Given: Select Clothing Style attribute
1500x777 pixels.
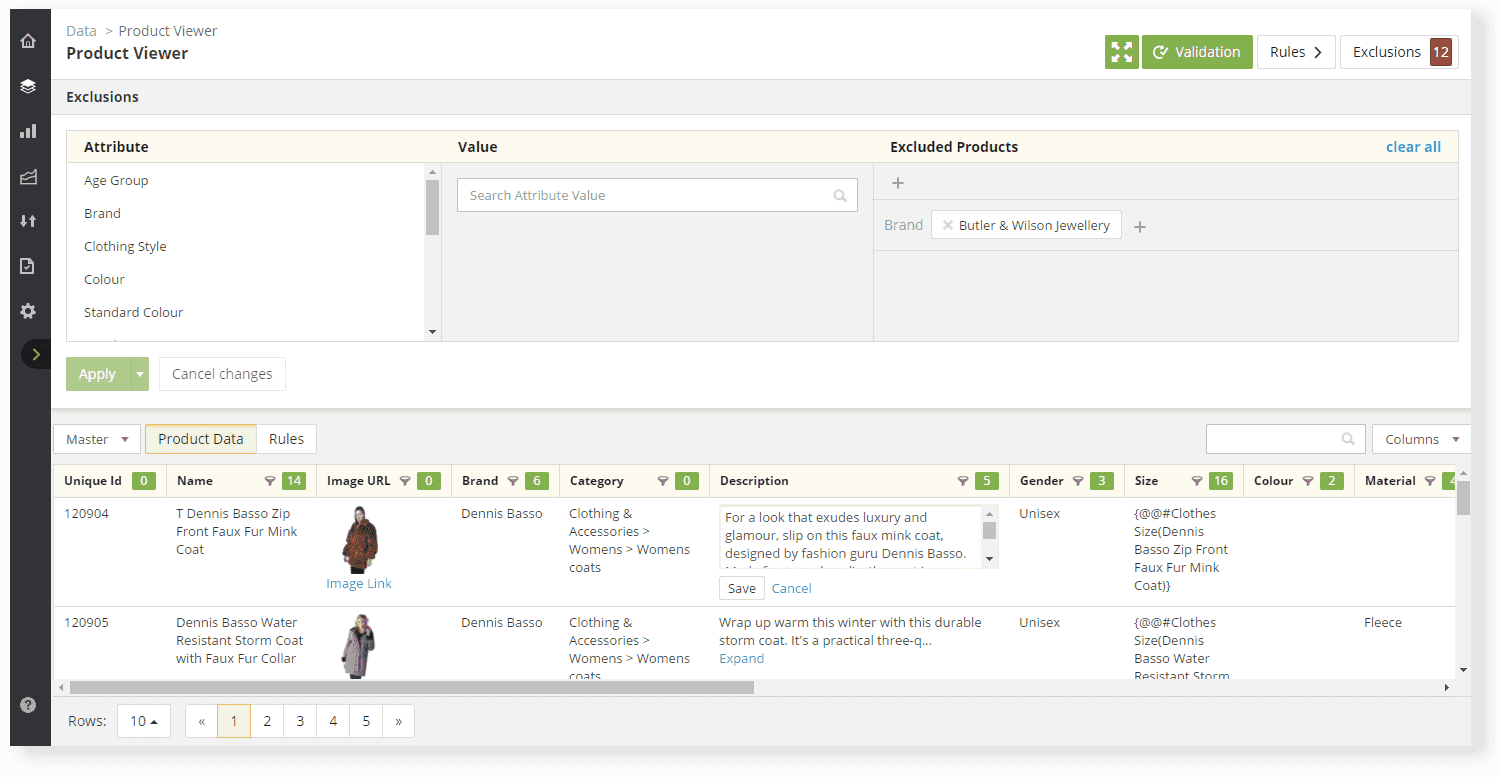Looking at the screenshot, I should [125, 247].
